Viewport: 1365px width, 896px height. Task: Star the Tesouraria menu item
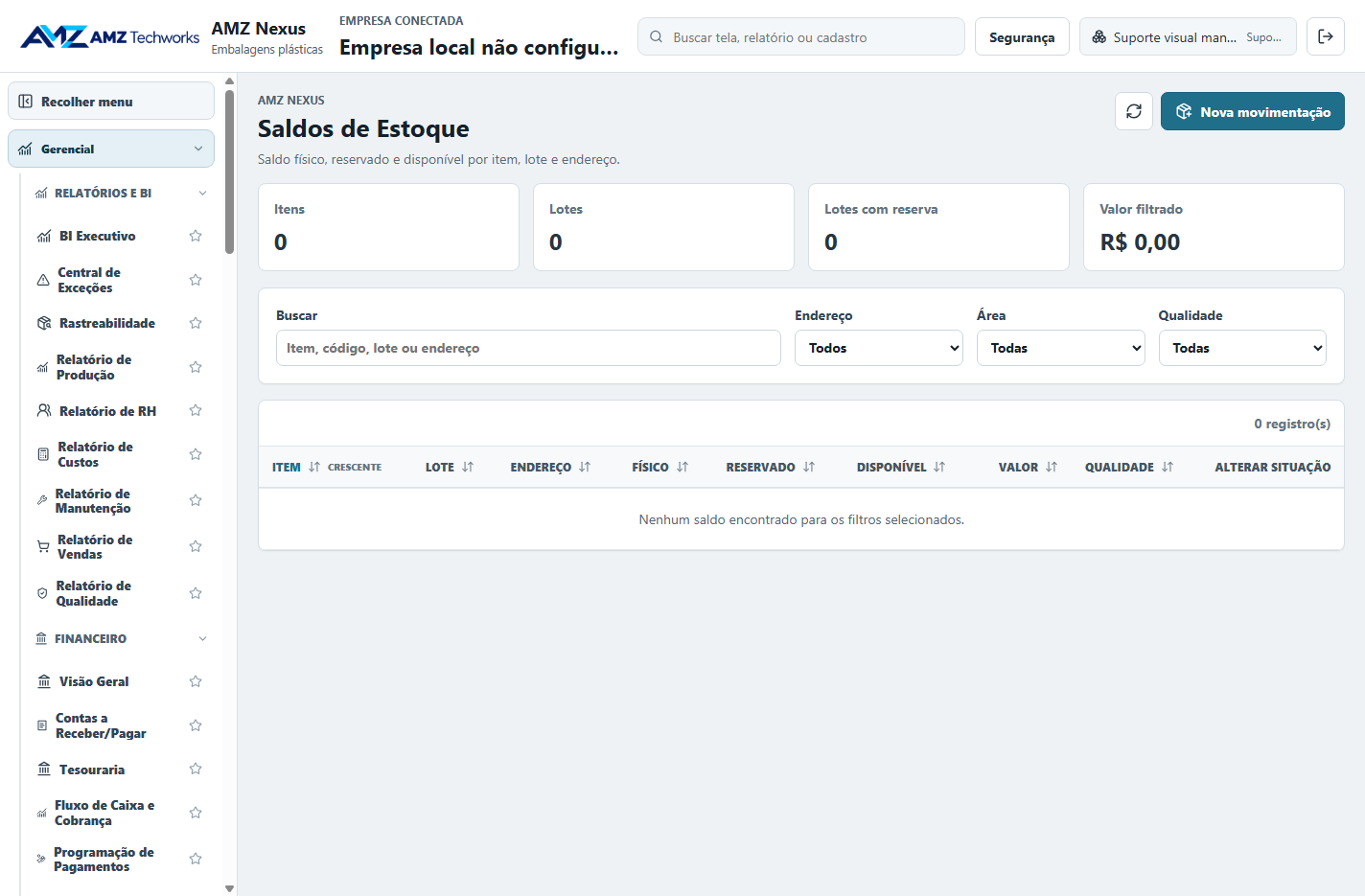coord(196,769)
